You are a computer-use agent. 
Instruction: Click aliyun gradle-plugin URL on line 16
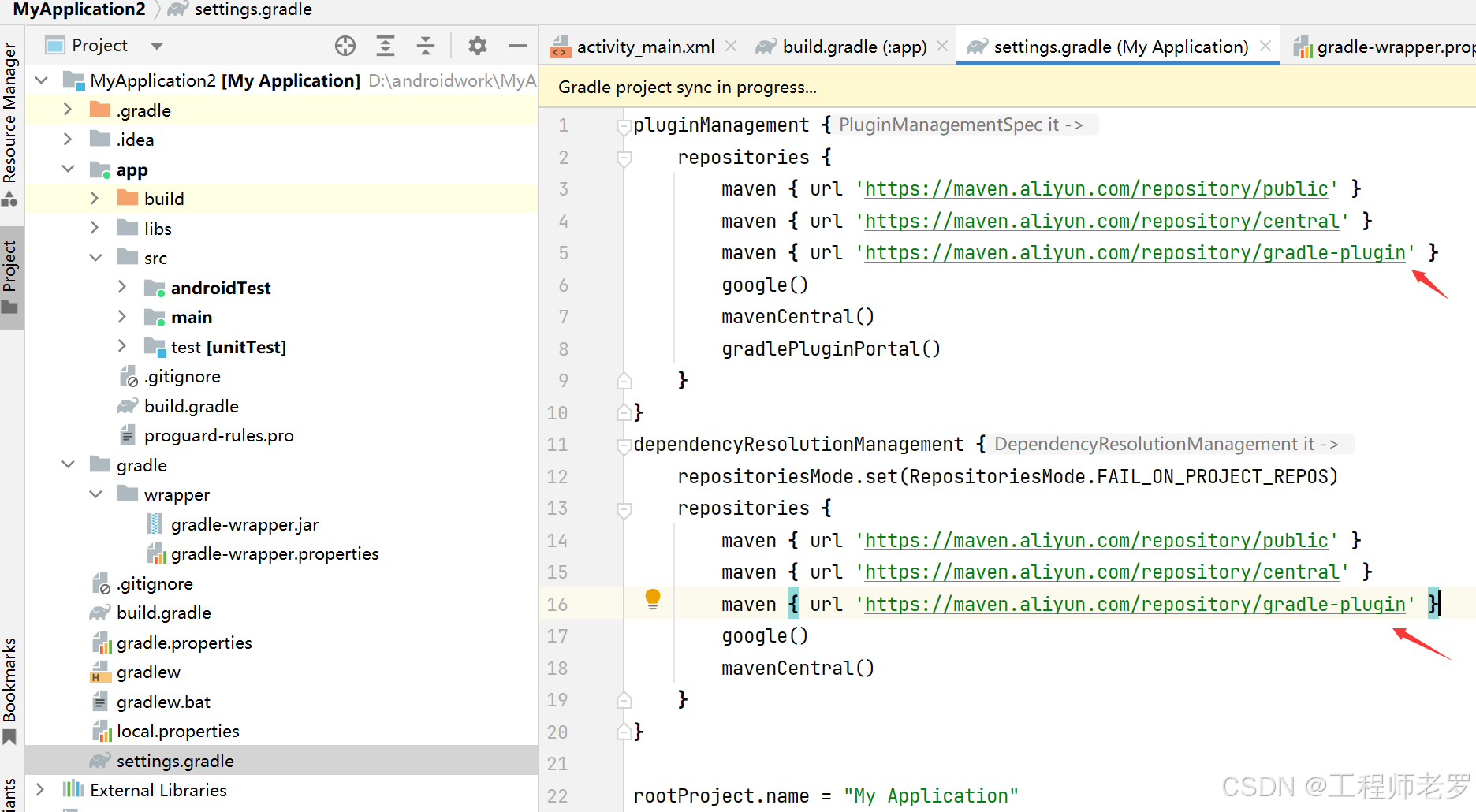(x=1135, y=605)
